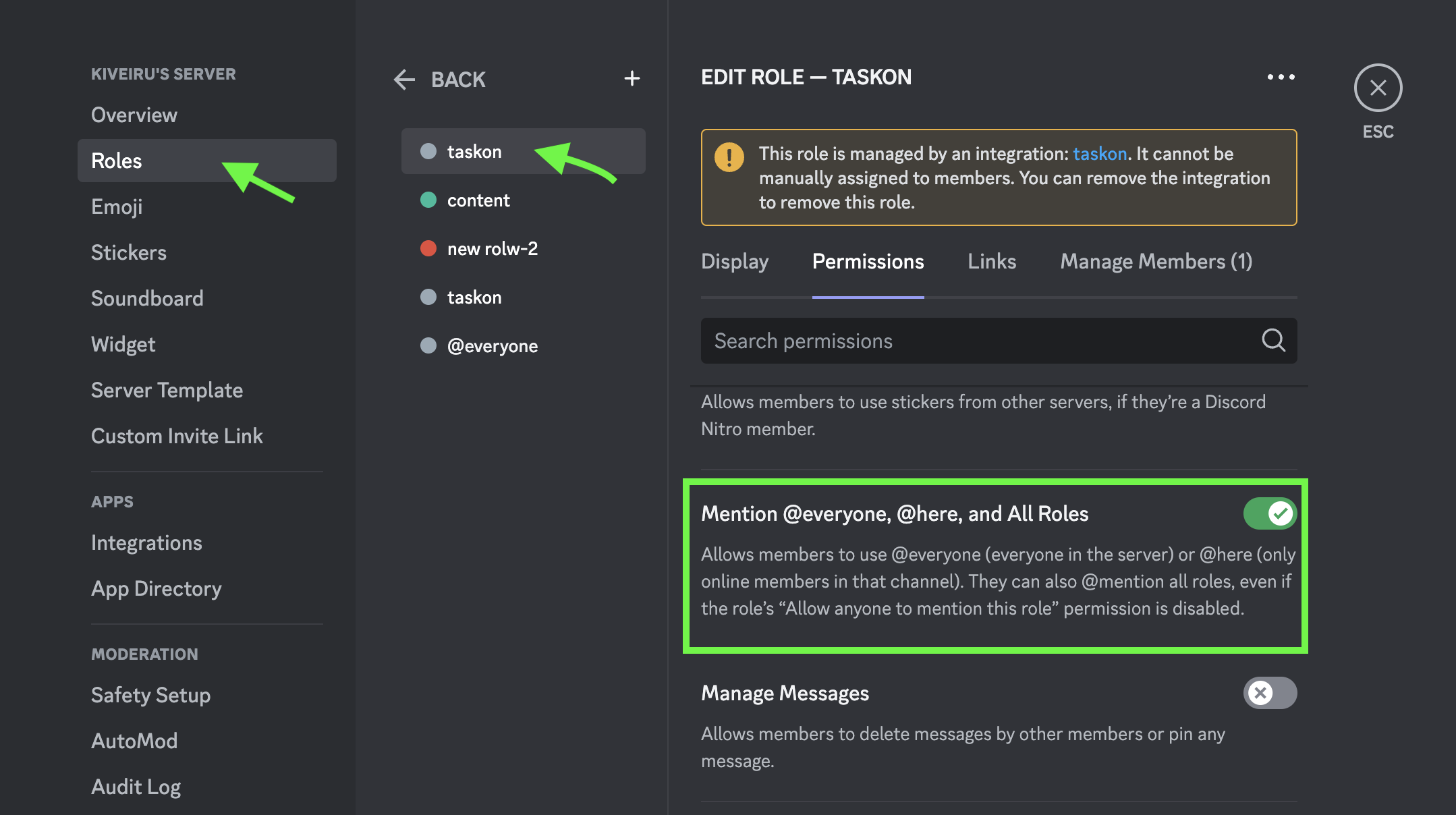The width and height of the screenshot is (1456, 815).
Task: Click the BACK label in roles list
Action: (x=458, y=80)
